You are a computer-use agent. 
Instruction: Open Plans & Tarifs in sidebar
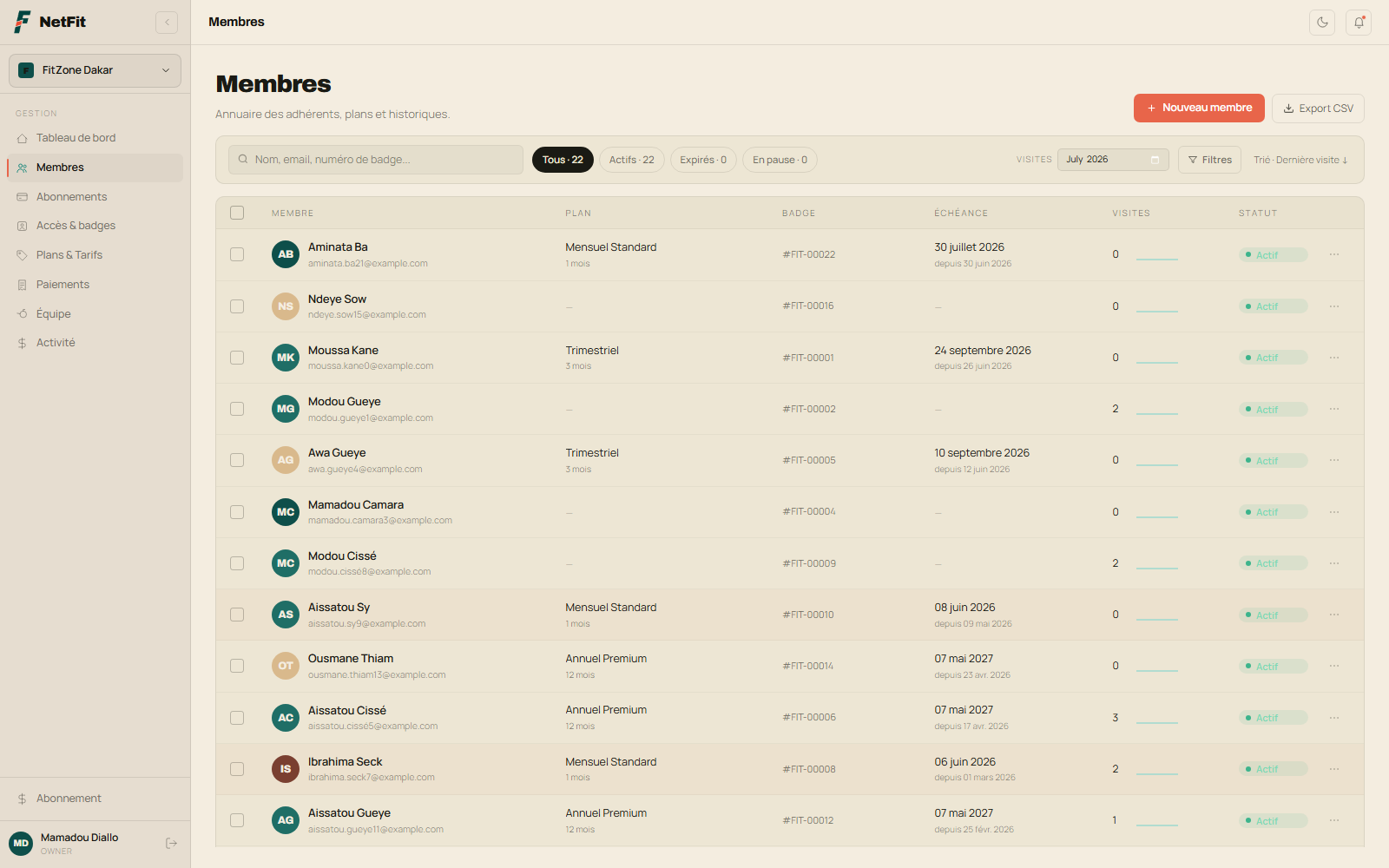[95, 255]
